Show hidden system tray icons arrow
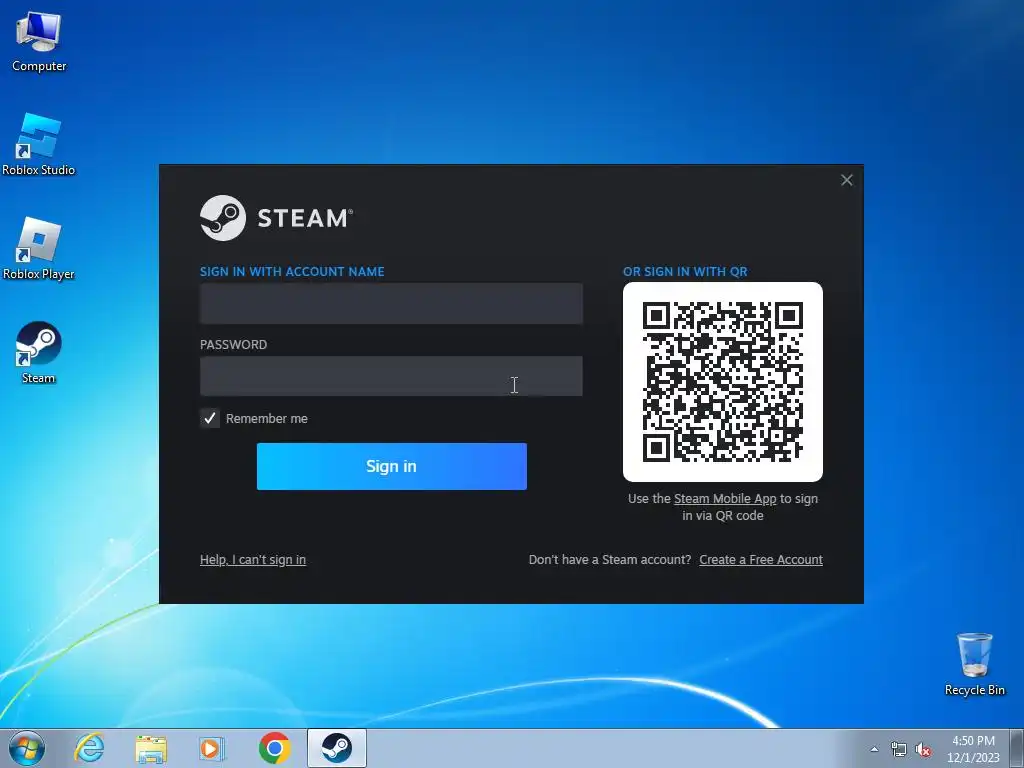Screen dimensions: 1024x768 874,750
